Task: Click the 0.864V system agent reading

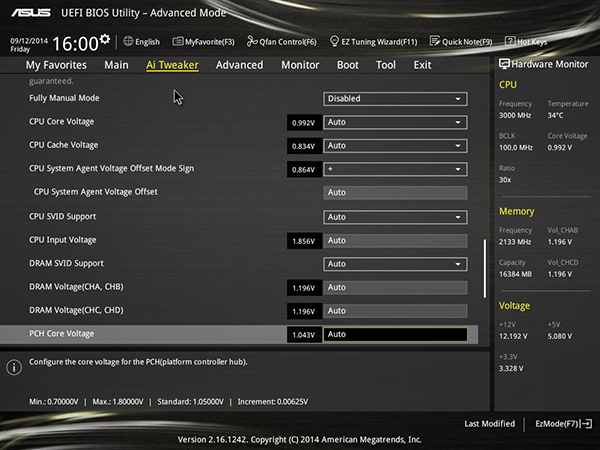Action: pos(304,170)
